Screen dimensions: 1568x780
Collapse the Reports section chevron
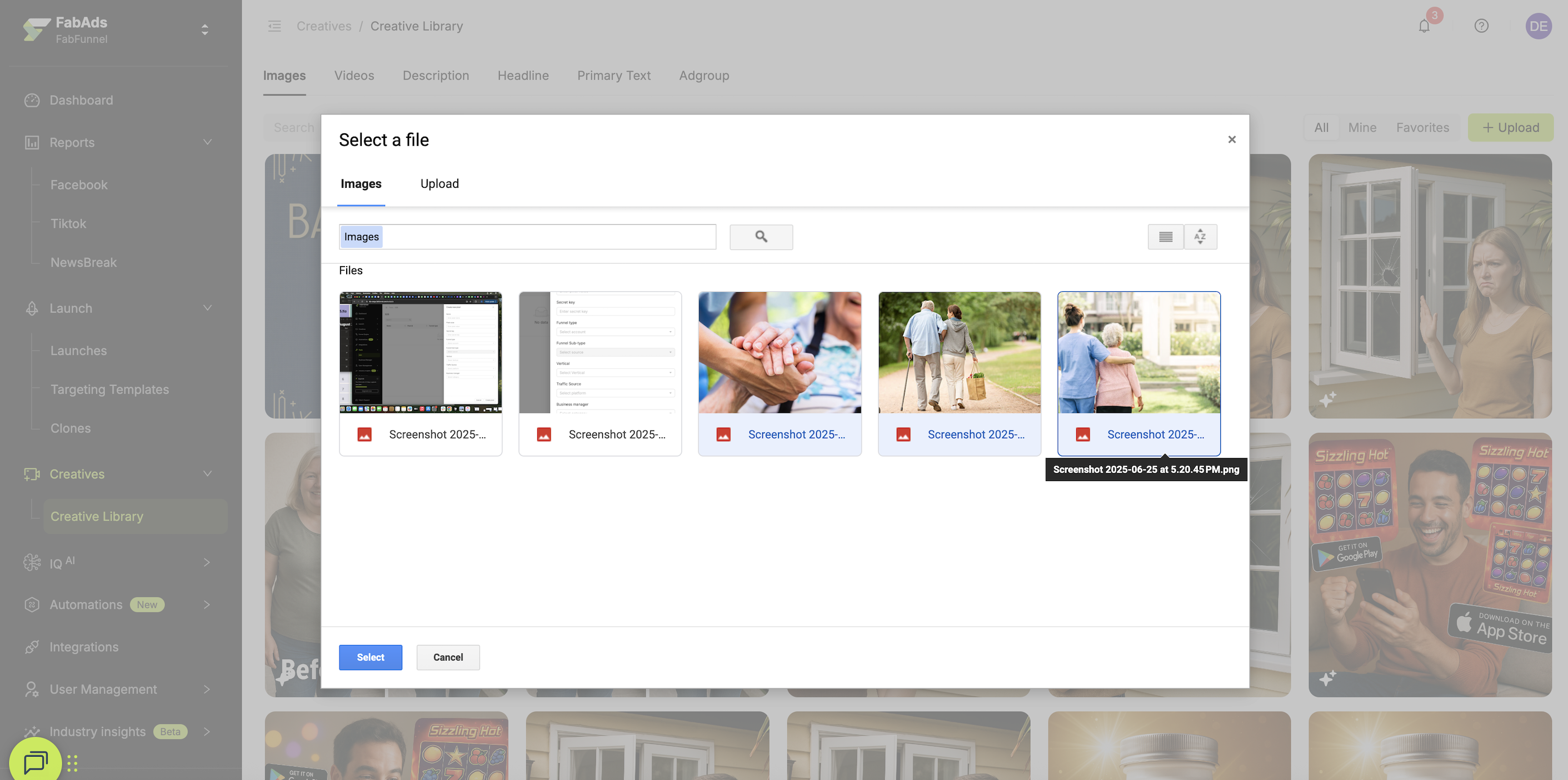[x=207, y=142]
